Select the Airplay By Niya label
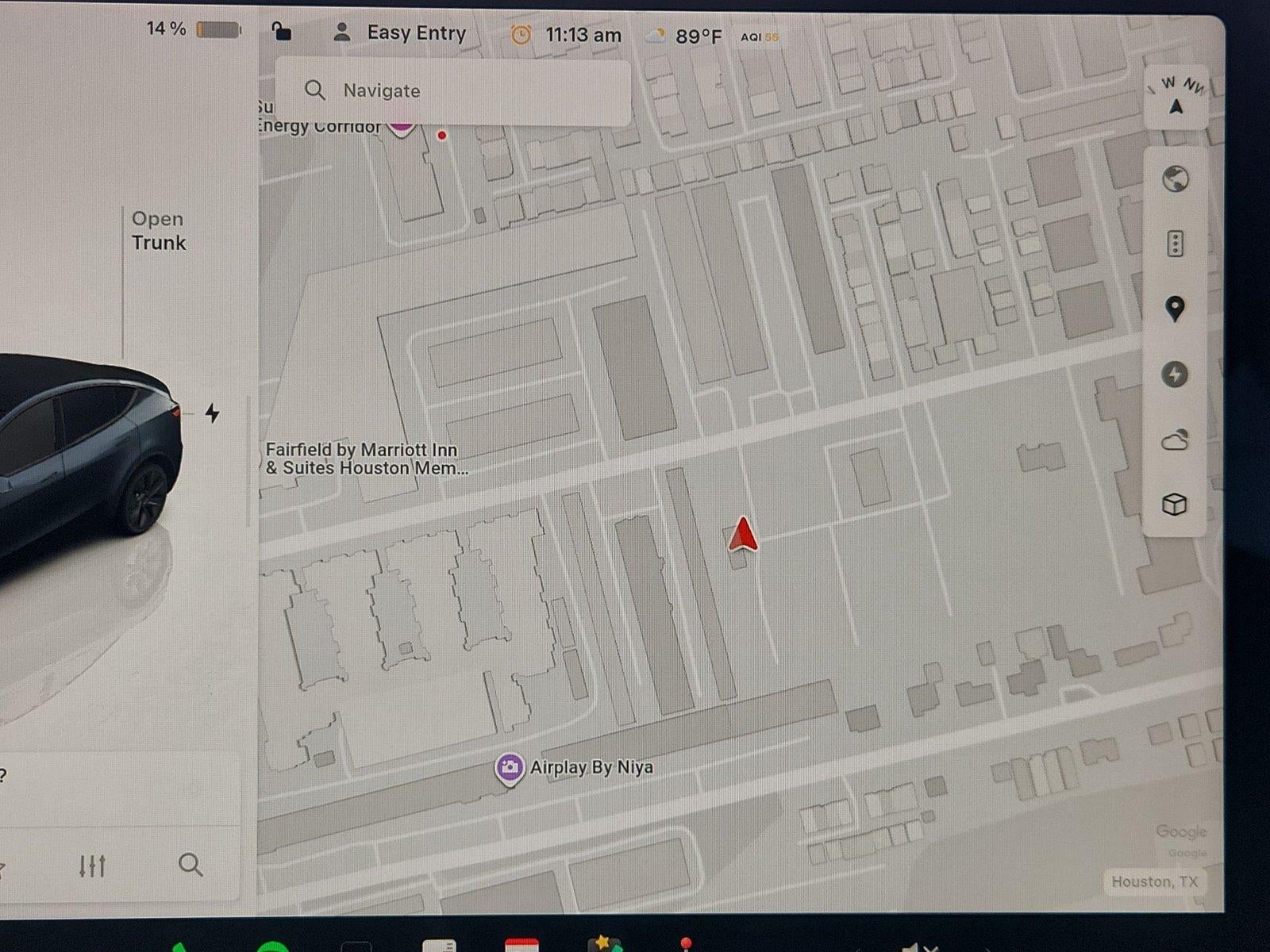1270x952 pixels. point(591,767)
